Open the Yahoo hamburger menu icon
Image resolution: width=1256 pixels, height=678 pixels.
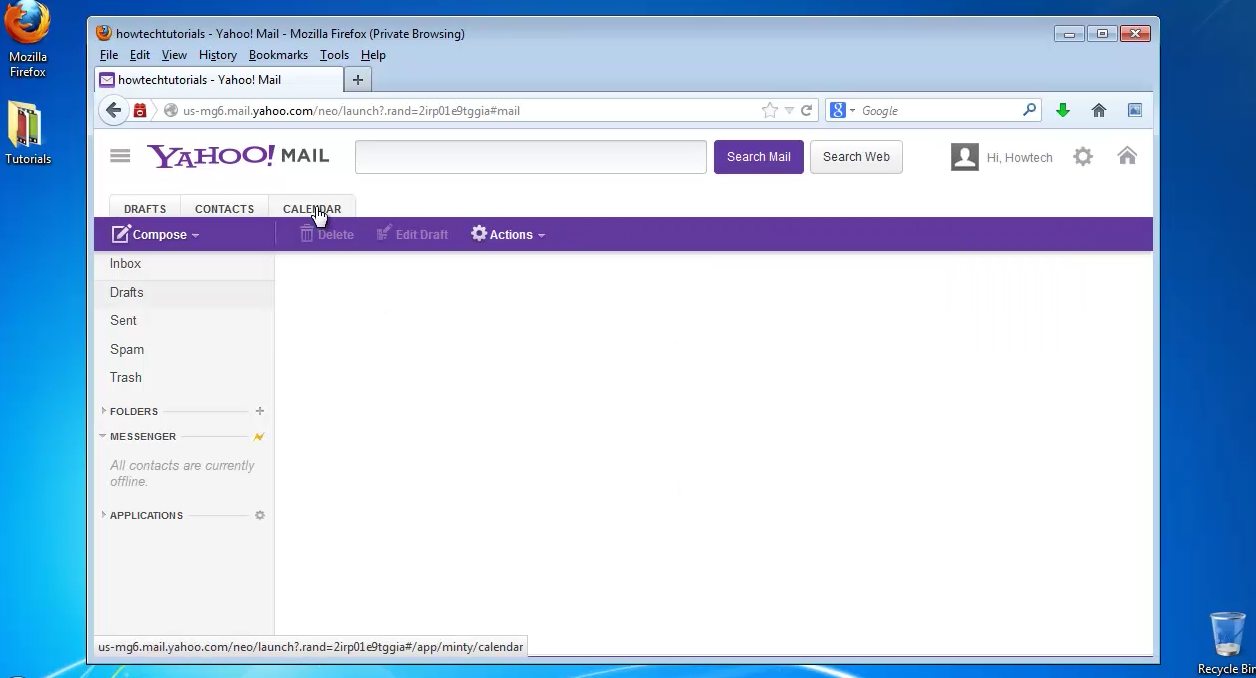(120, 156)
